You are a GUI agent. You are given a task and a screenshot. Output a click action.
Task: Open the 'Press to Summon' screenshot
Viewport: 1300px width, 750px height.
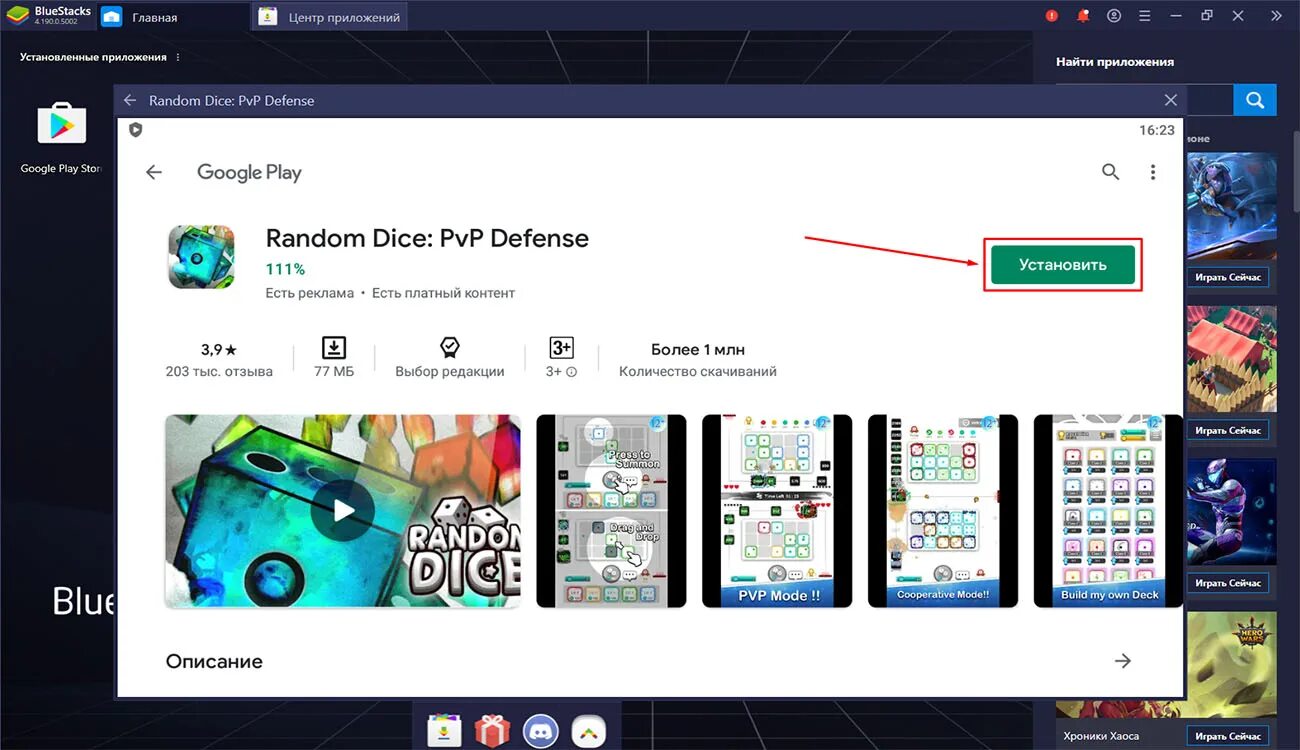611,511
